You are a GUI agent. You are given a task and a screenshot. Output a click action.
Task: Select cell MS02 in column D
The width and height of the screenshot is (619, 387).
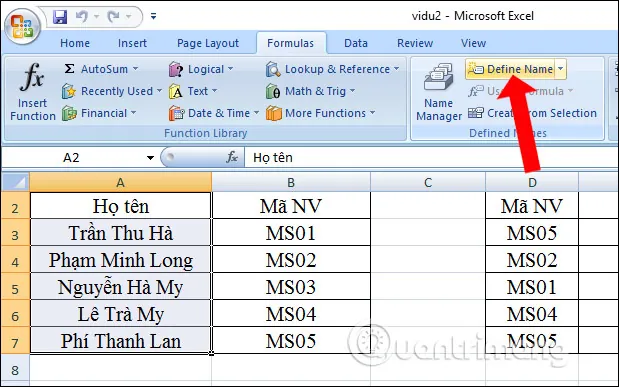point(532,259)
